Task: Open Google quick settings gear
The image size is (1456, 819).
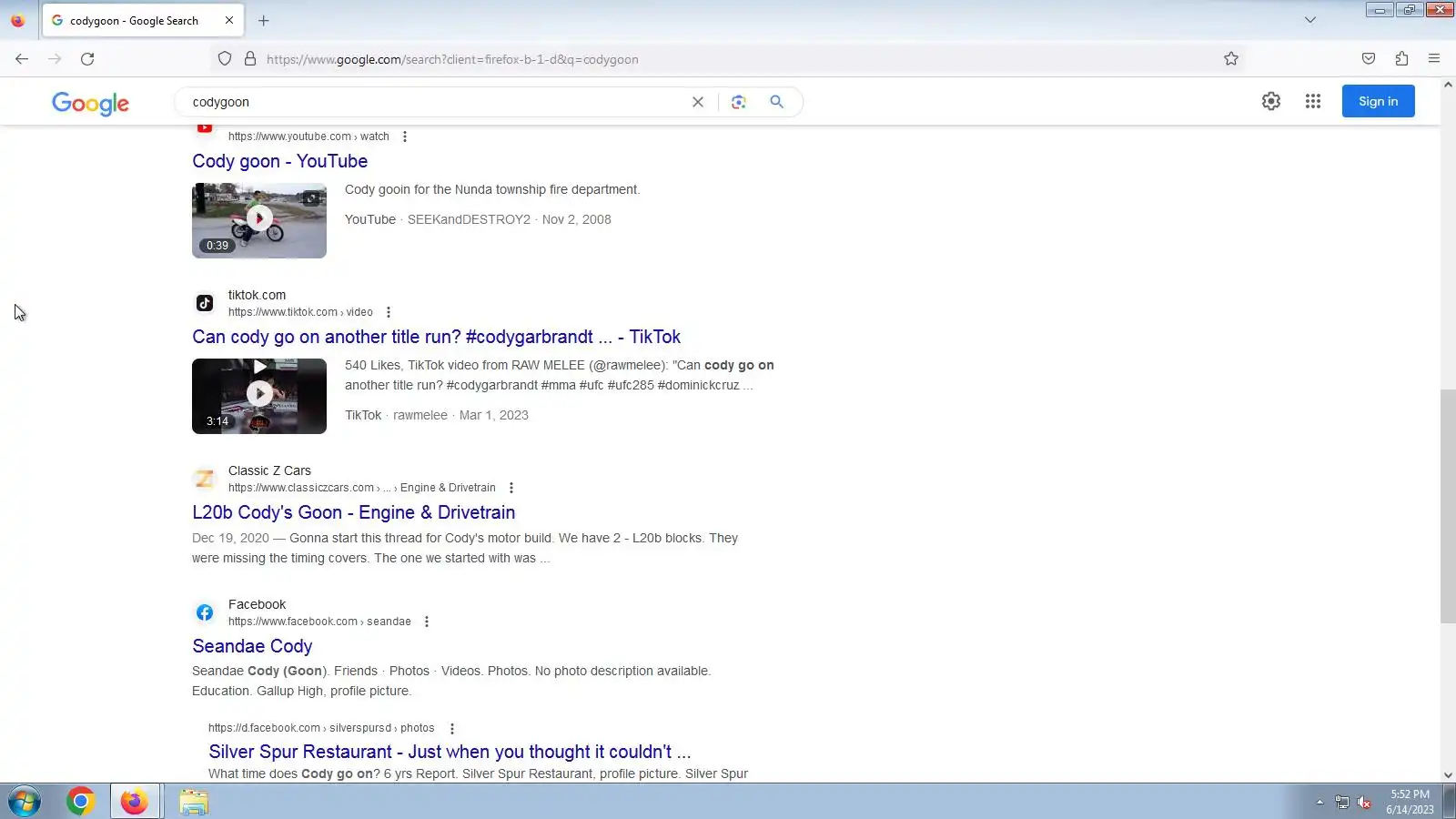Action: coord(1271,101)
